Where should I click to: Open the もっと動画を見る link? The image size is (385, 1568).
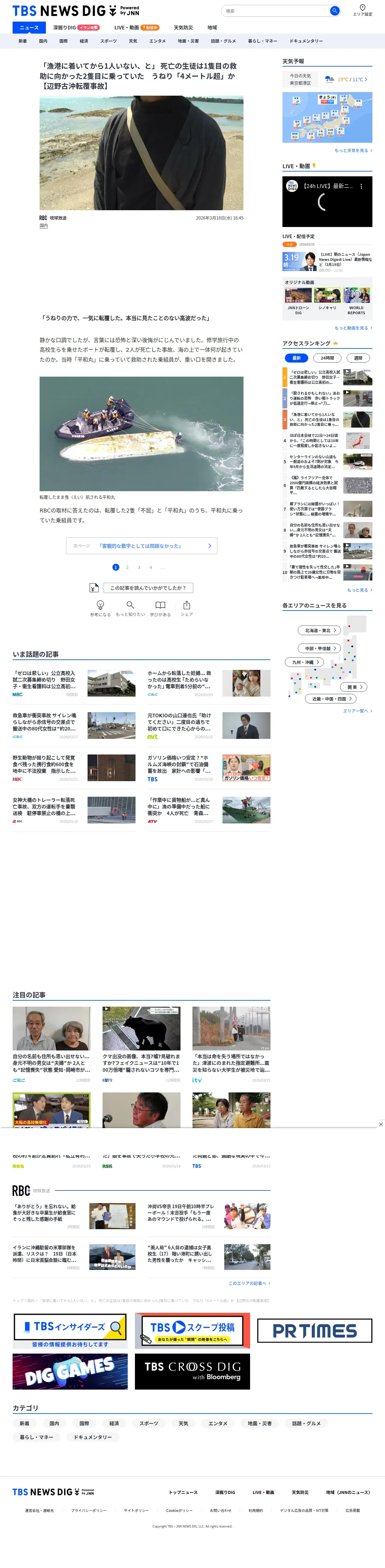(x=354, y=328)
